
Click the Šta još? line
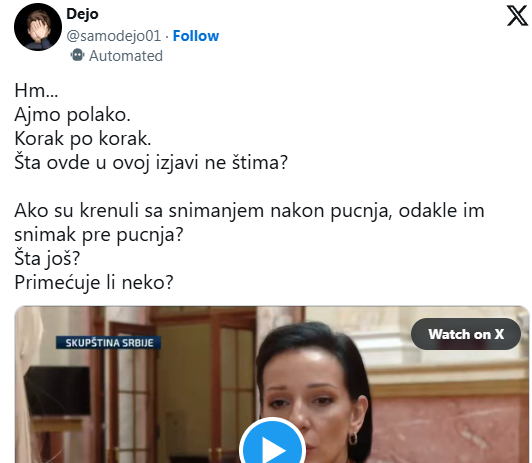coord(47,258)
